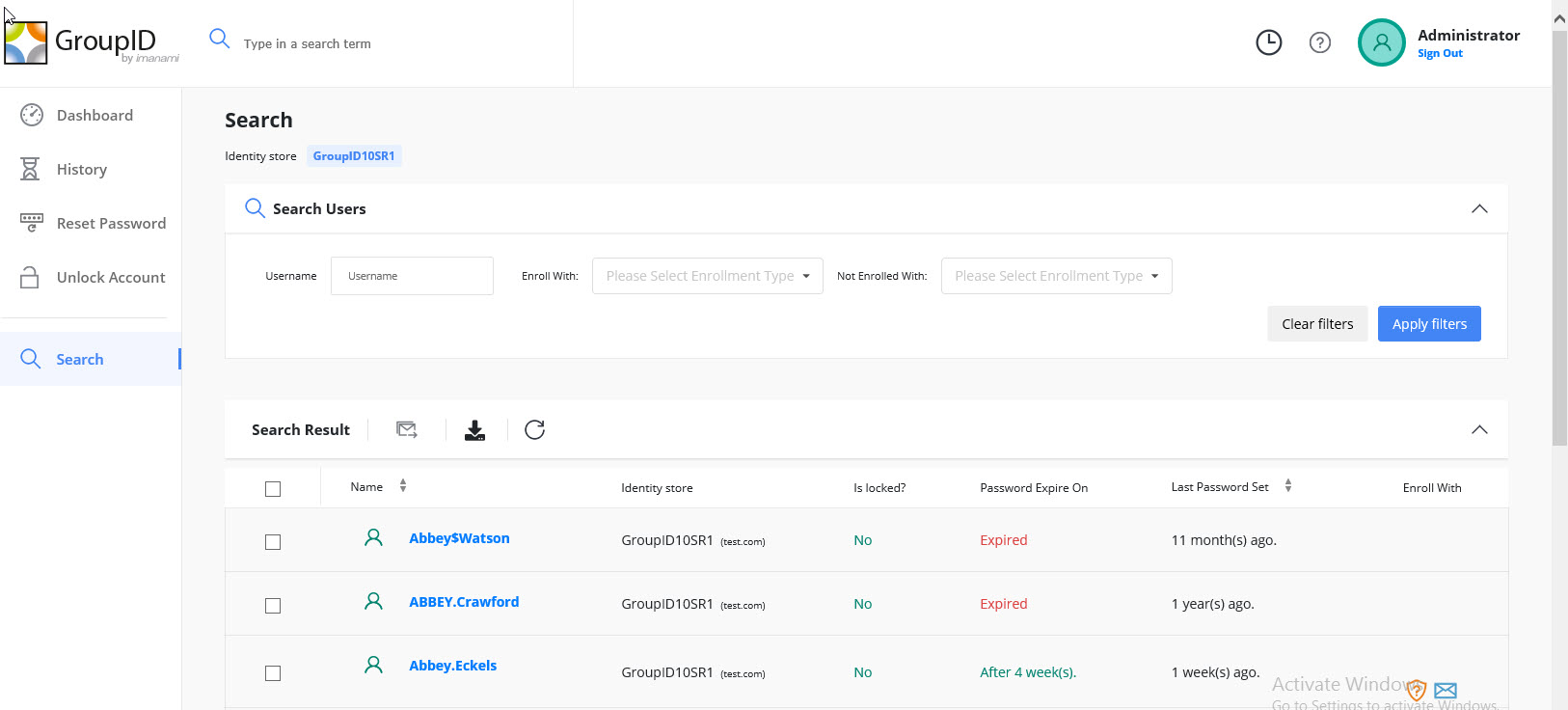Click the Reset Password keyboard icon
1568x710 pixels.
point(32,223)
